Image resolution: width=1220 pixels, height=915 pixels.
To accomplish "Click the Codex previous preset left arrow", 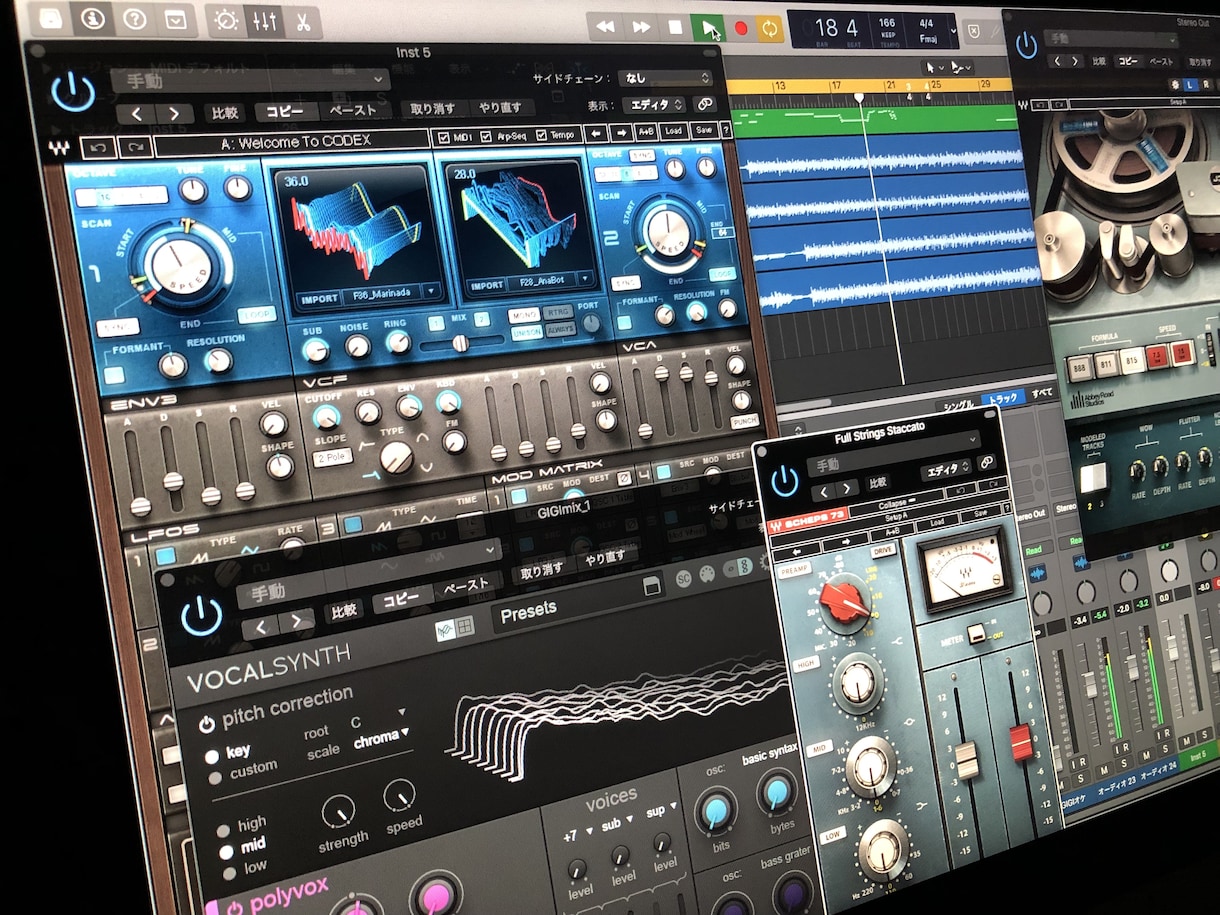I will pos(594,132).
